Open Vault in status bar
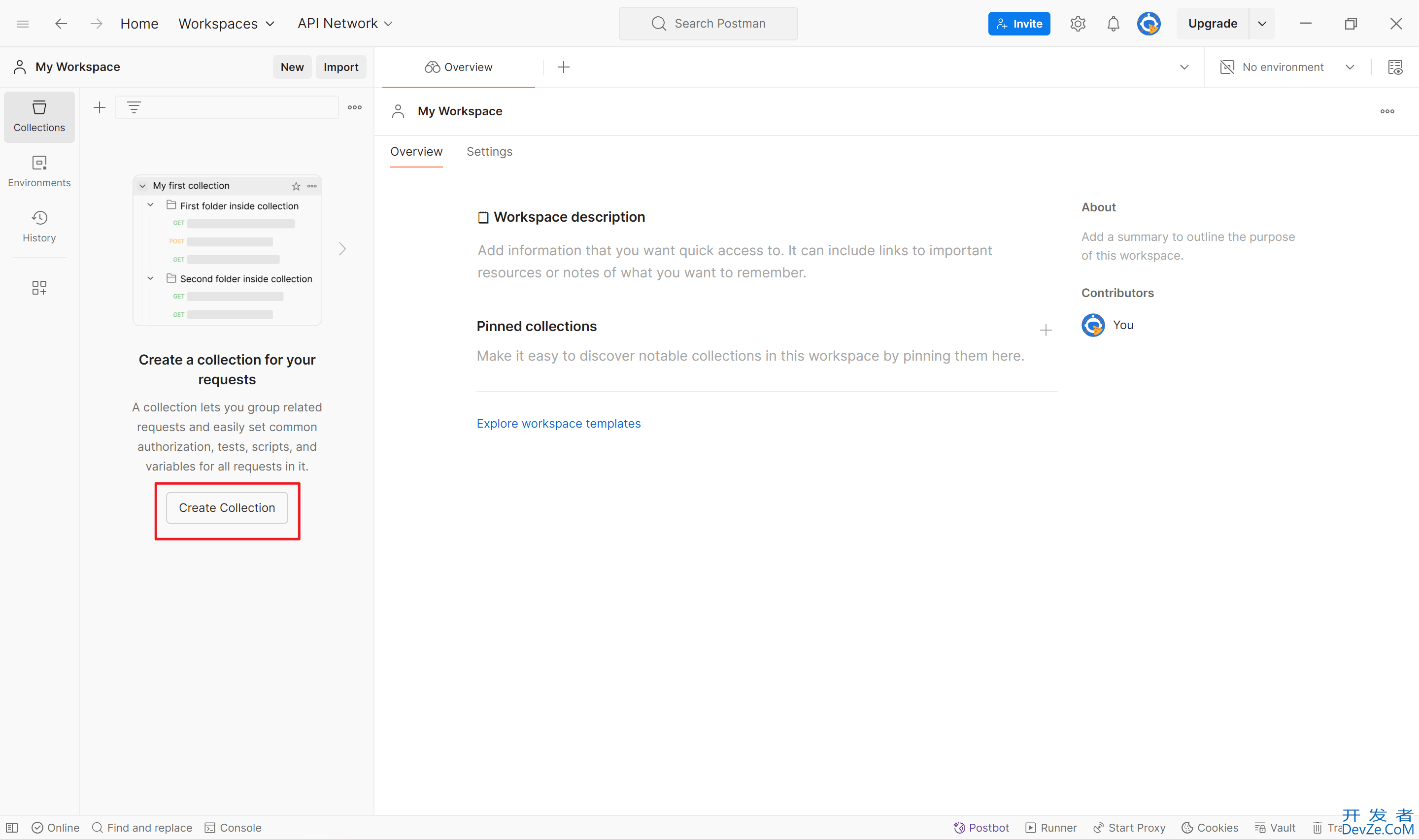The image size is (1419, 840). pos(1275,828)
